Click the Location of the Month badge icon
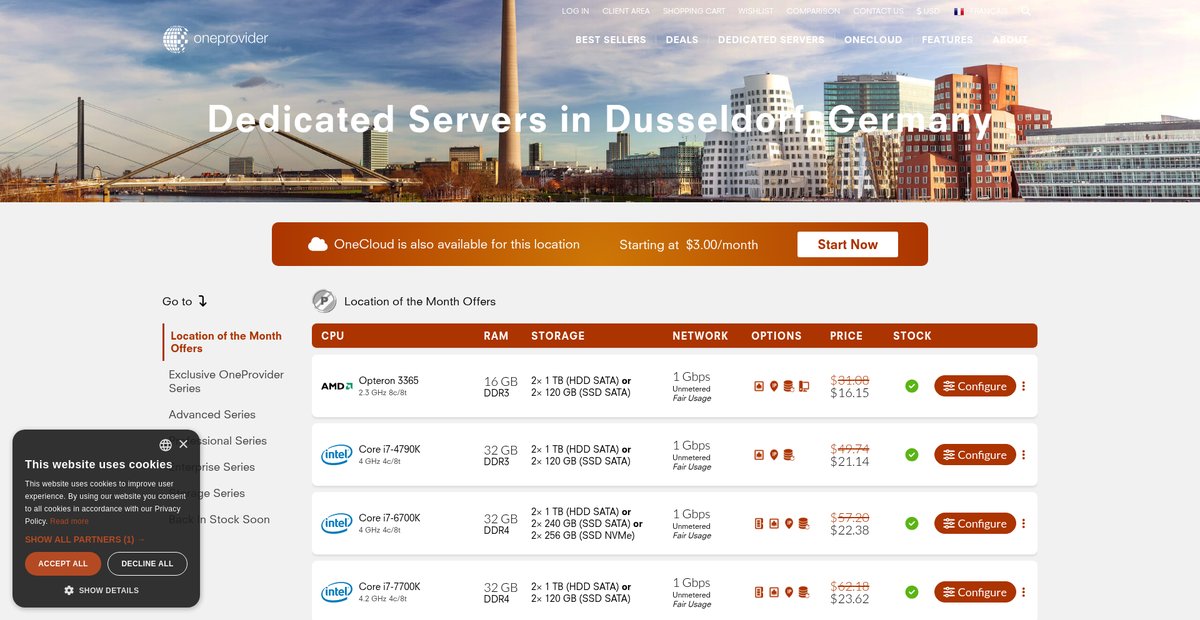The height and width of the screenshot is (620, 1200). pos(324,301)
